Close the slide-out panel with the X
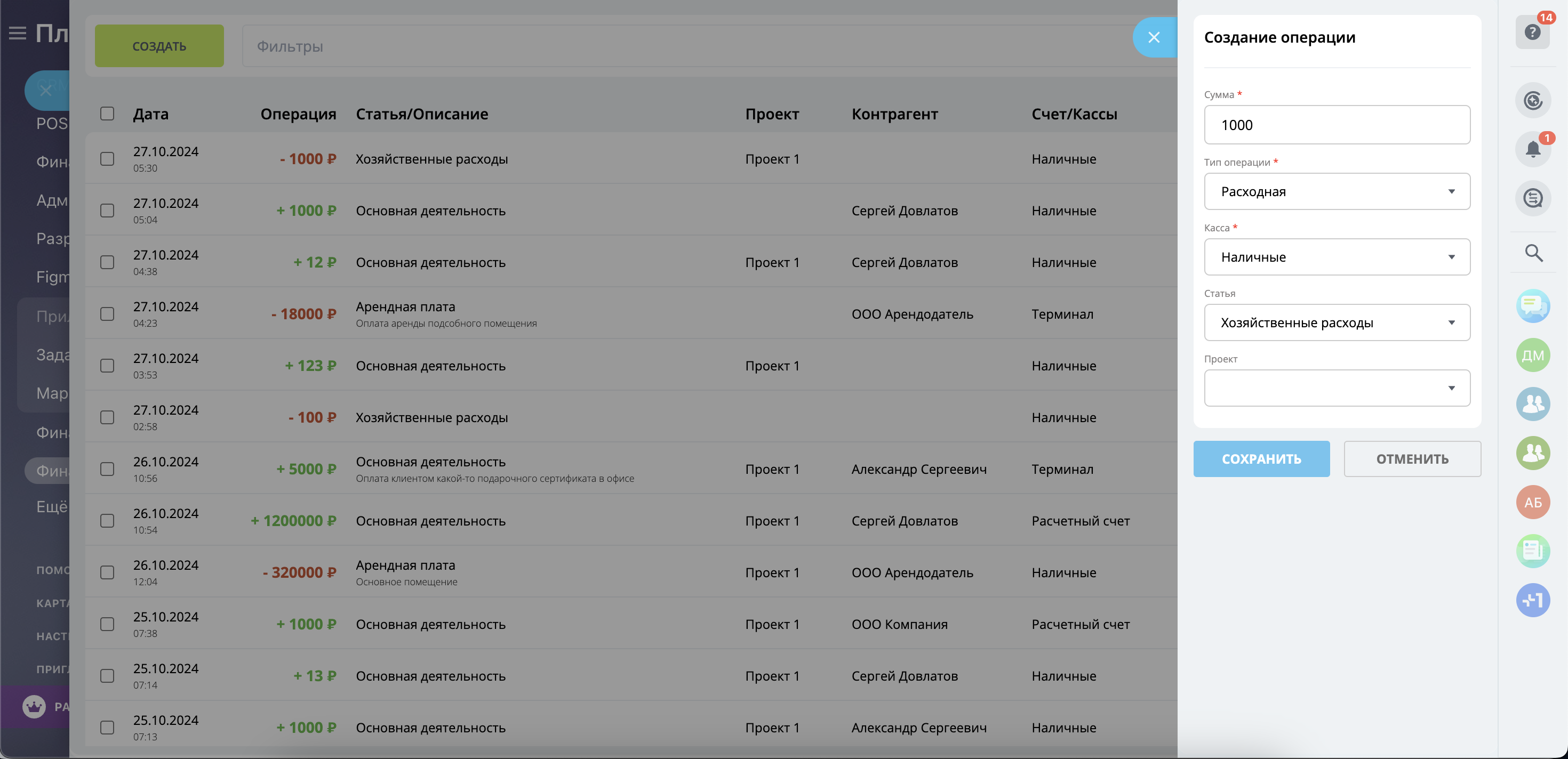The image size is (1568, 759). (1154, 38)
